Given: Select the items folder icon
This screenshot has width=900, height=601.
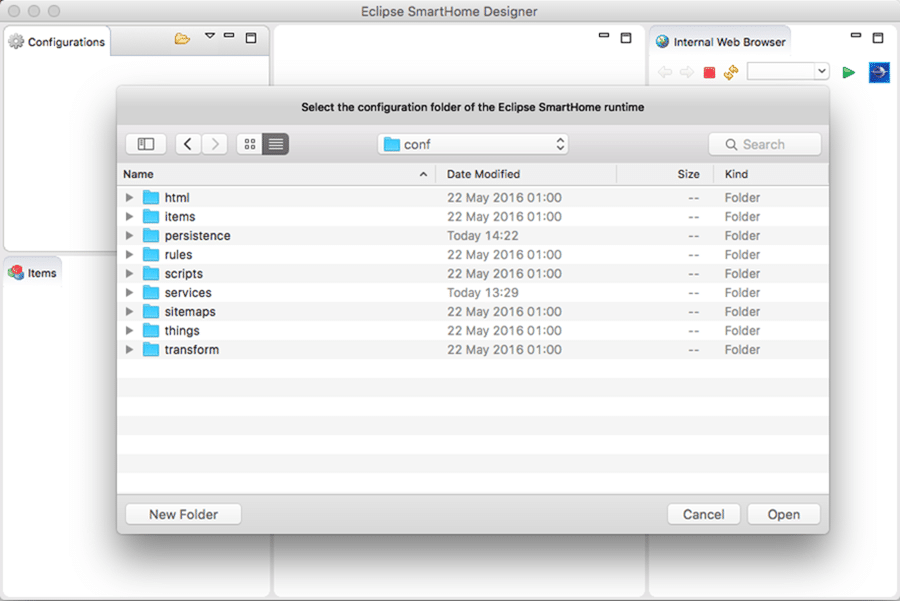Looking at the screenshot, I should [x=151, y=216].
